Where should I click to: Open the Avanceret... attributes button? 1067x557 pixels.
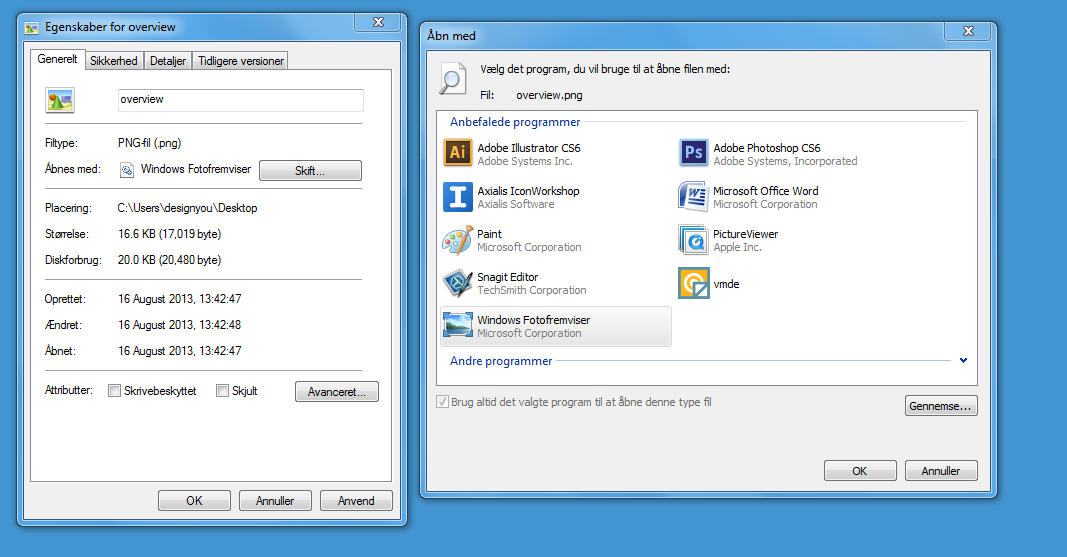(x=337, y=392)
